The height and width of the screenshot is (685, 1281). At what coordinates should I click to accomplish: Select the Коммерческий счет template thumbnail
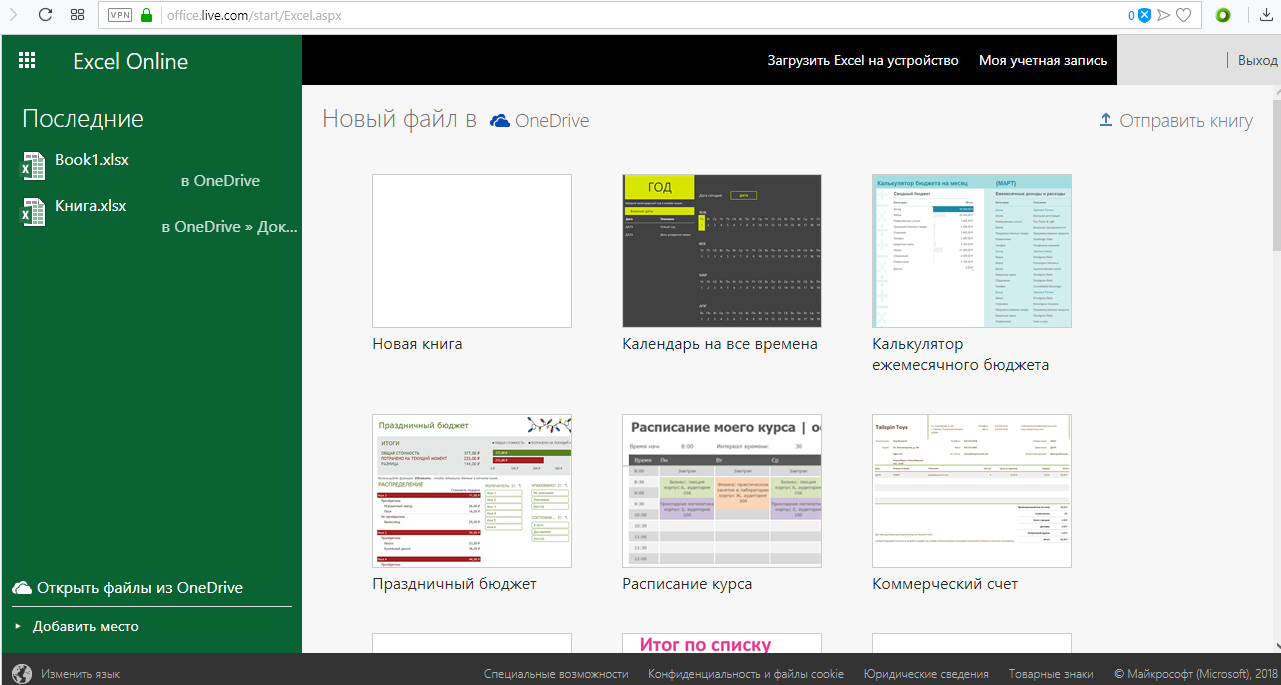(x=972, y=491)
